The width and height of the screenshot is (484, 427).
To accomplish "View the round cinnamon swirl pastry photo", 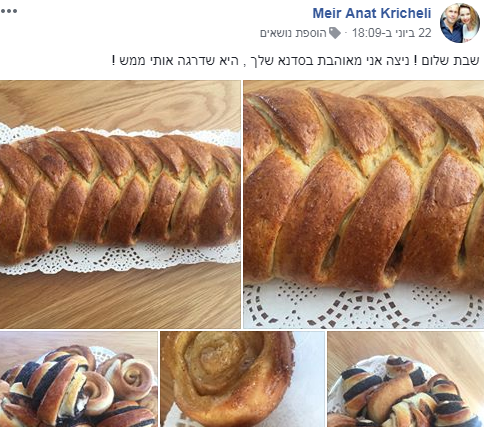I will pyautogui.click(x=242, y=379).
